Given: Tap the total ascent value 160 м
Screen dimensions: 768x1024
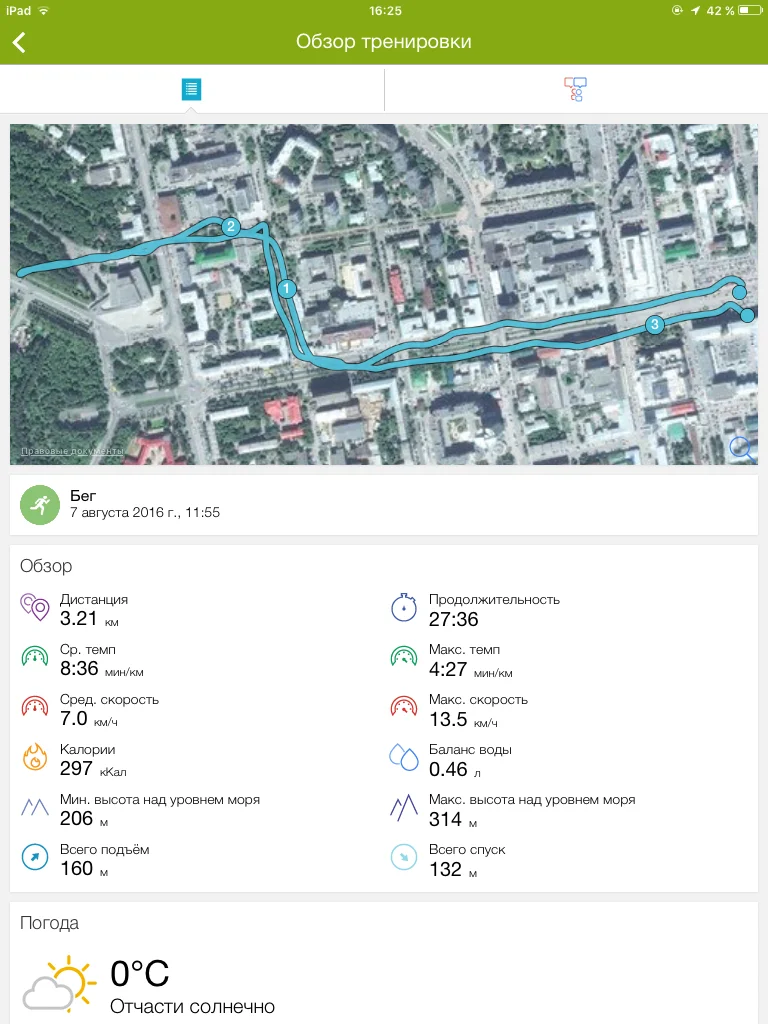Looking at the screenshot, I should point(84,869).
